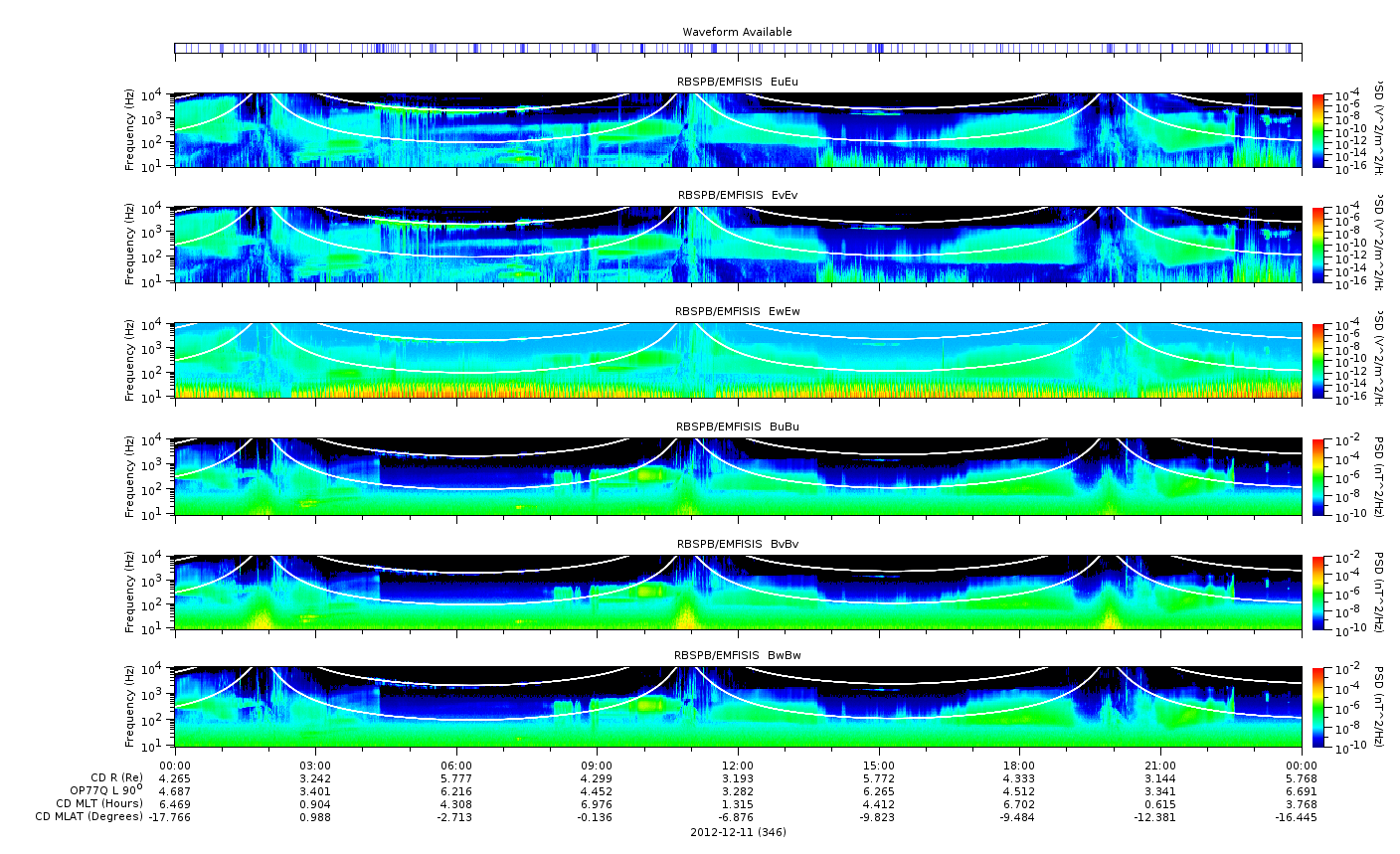Image resolution: width=1400 pixels, height=854 pixels.
Task: Select the "RBSPB/EMFISIS BvBv" panel title
Action: pos(737,544)
